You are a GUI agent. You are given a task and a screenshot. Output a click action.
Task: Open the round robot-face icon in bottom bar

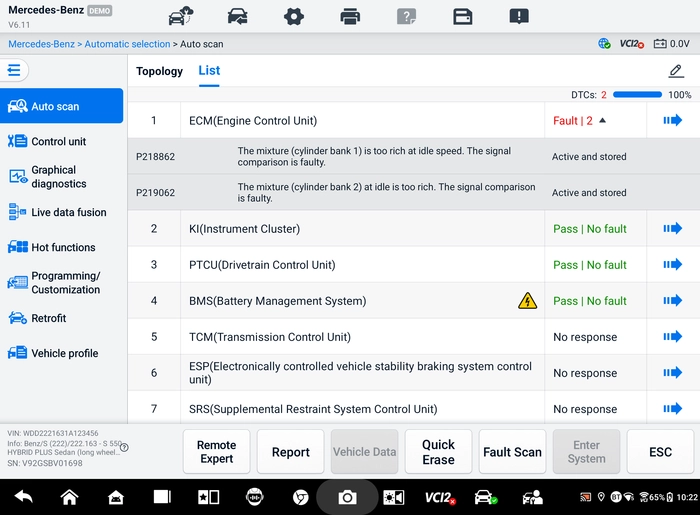click(254, 497)
